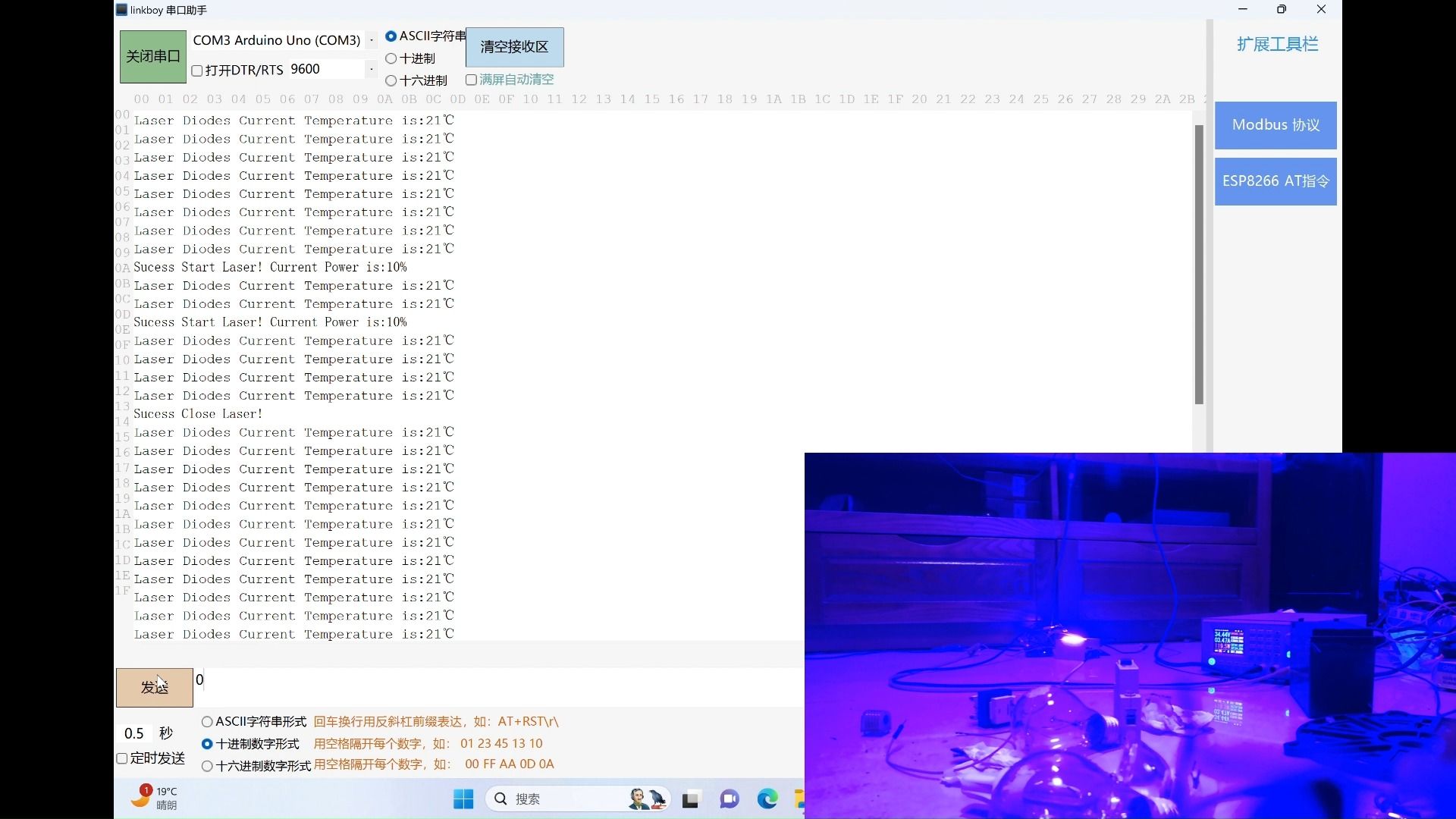Launch the Teams Chat taskbar icon
This screenshot has height=819, width=1456.
[x=729, y=799]
